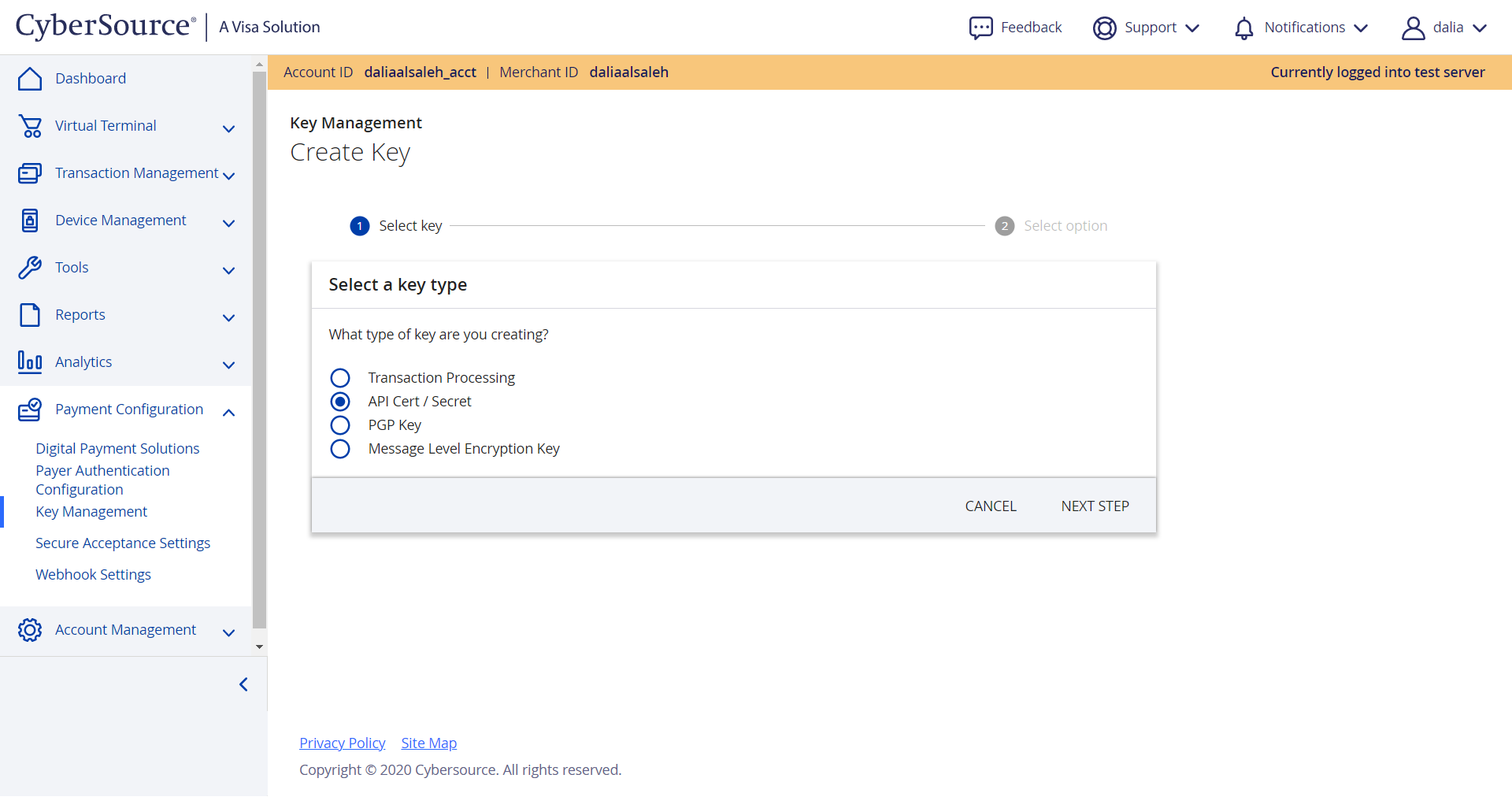
Task: Collapse the sidebar with left arrow
Action: [243, 684]
